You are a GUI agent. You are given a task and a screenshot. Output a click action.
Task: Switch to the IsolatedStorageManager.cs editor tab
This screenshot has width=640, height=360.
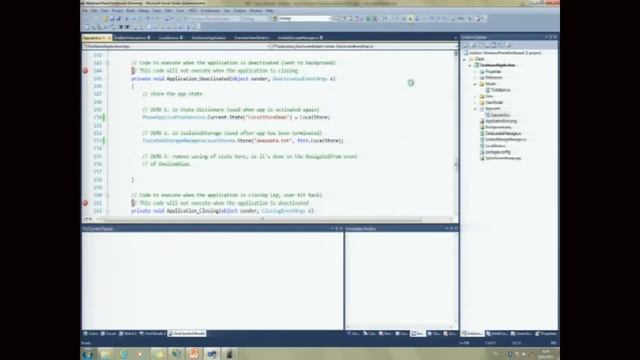300,38
